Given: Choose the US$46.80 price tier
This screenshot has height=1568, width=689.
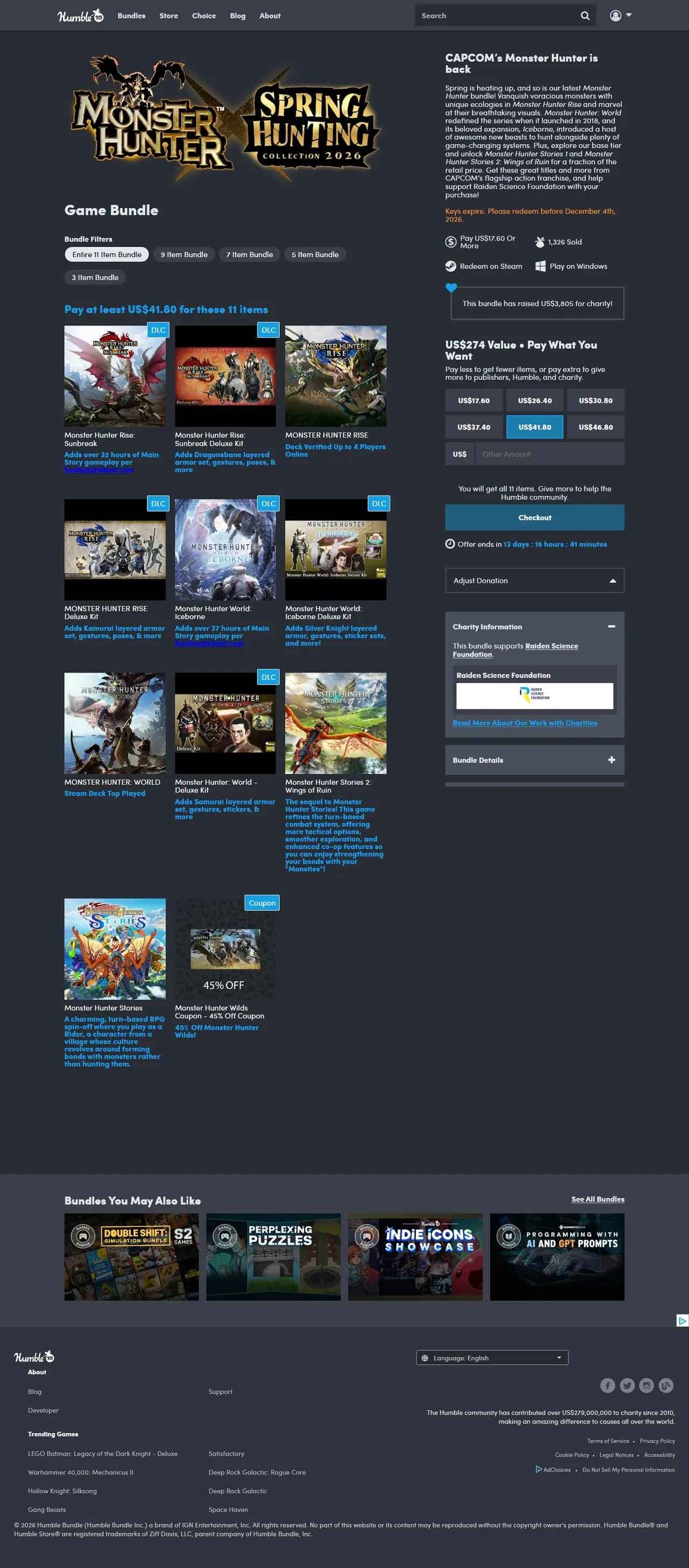Looking at the screenshot, I should tap(596, 427).
